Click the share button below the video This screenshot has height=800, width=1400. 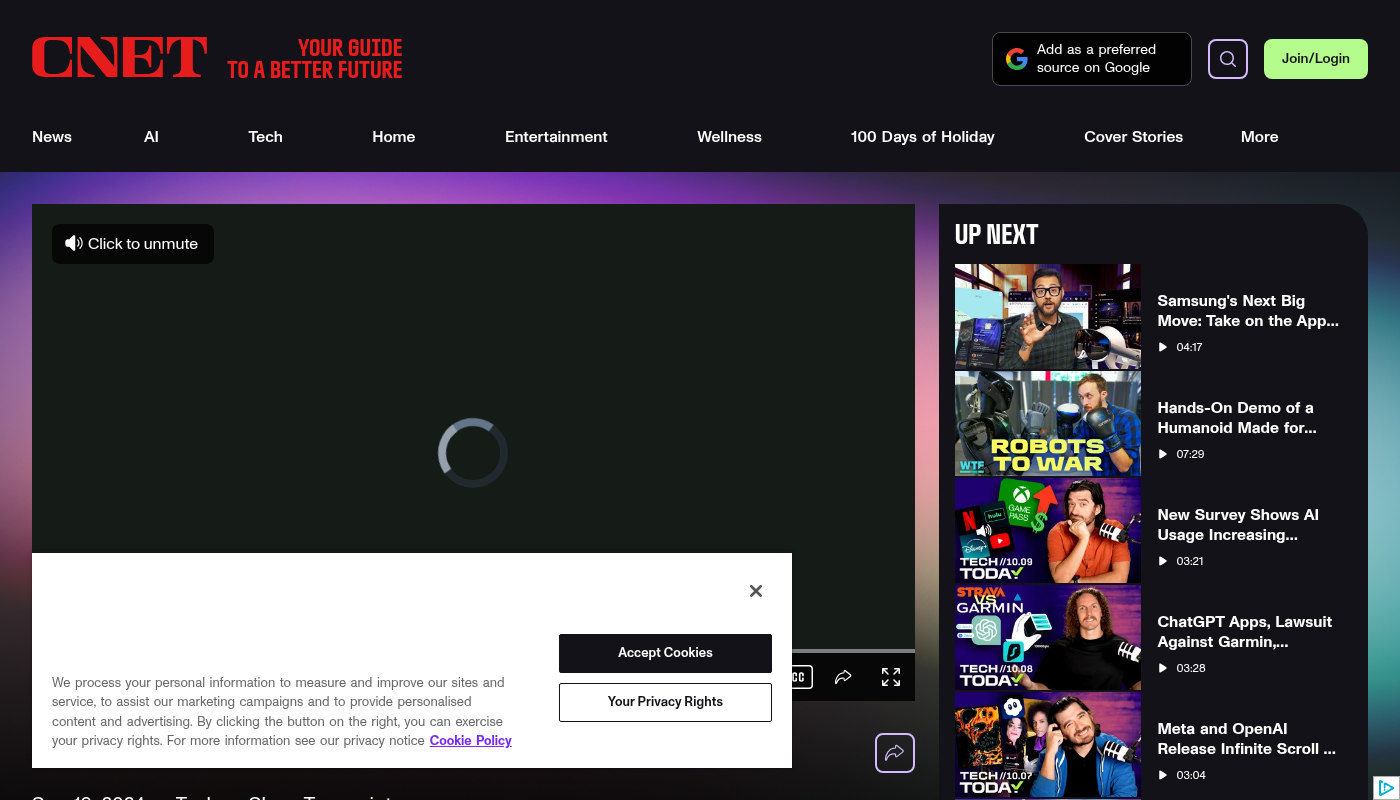894,753
